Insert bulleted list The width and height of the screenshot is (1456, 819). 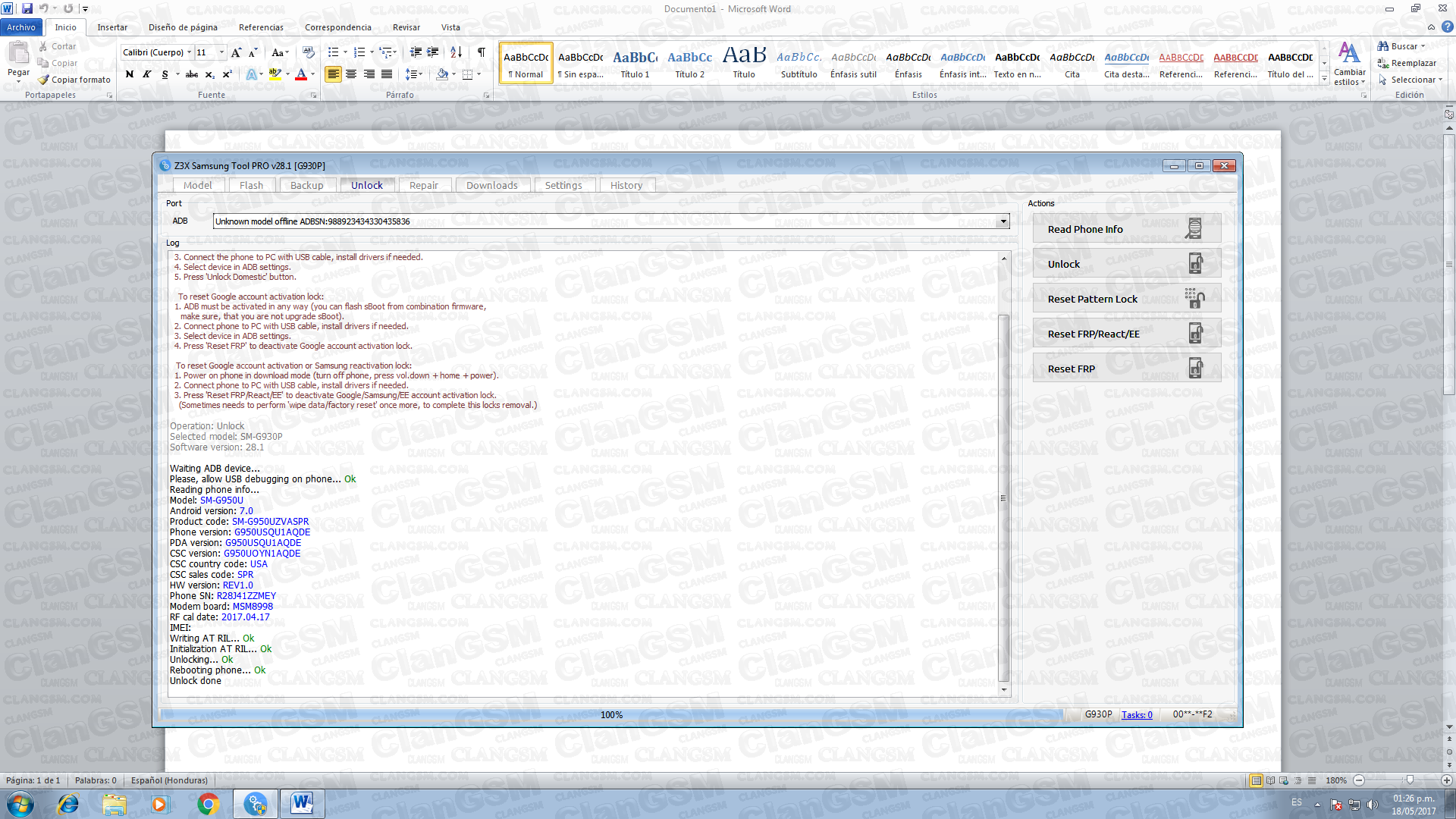point(333,52)
